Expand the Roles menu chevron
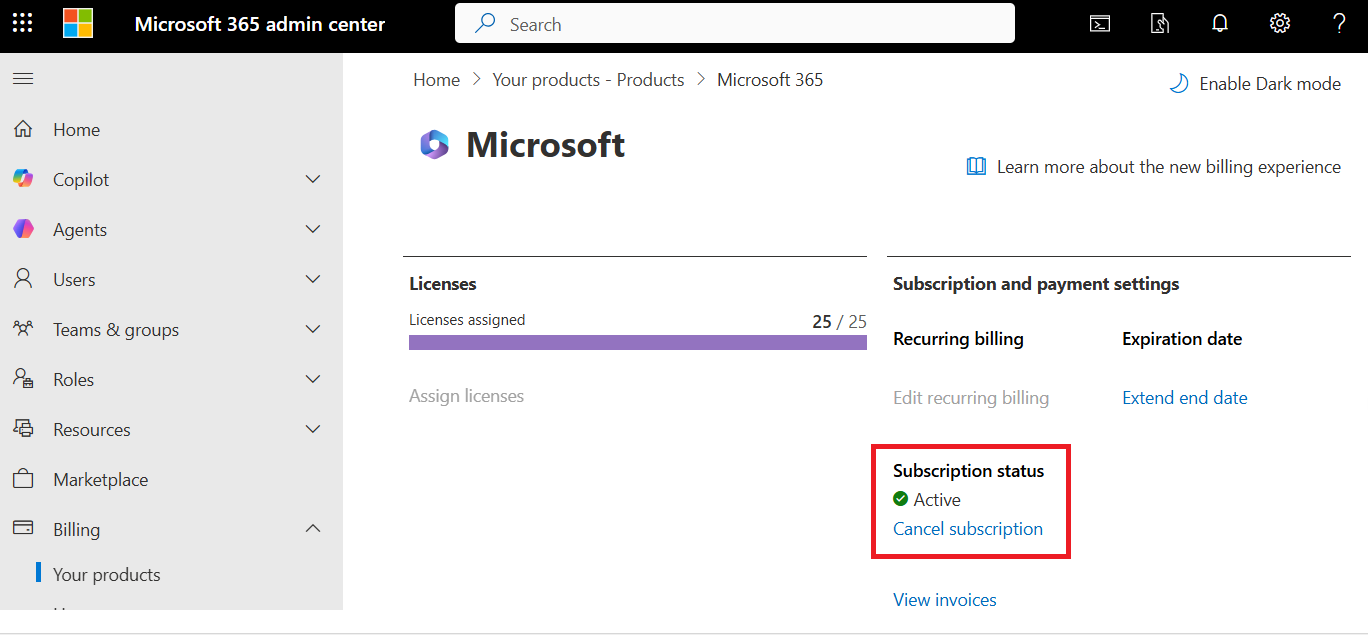The height and width of the screenshot is (635, 1368). [313, 379]
